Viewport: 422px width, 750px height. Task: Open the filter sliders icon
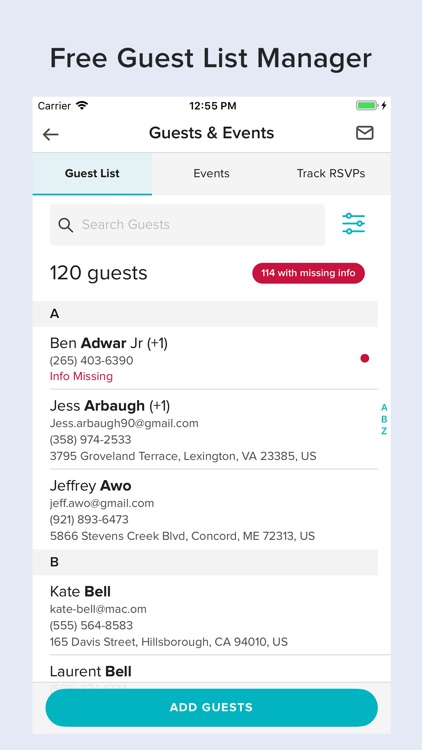coord(354,224)
